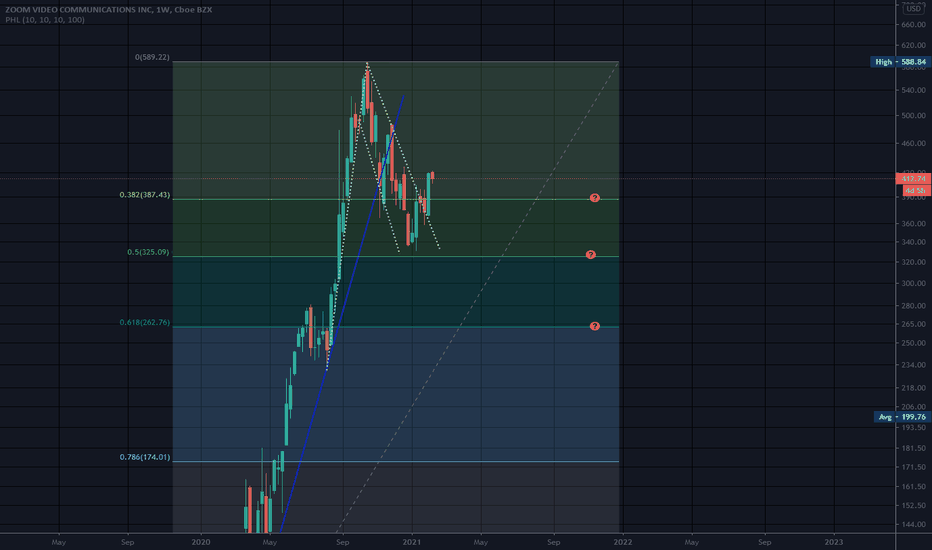Click the Avg 199.76 price tag
Viewport: 932px width, 550px height.
(x=902, y=417)
